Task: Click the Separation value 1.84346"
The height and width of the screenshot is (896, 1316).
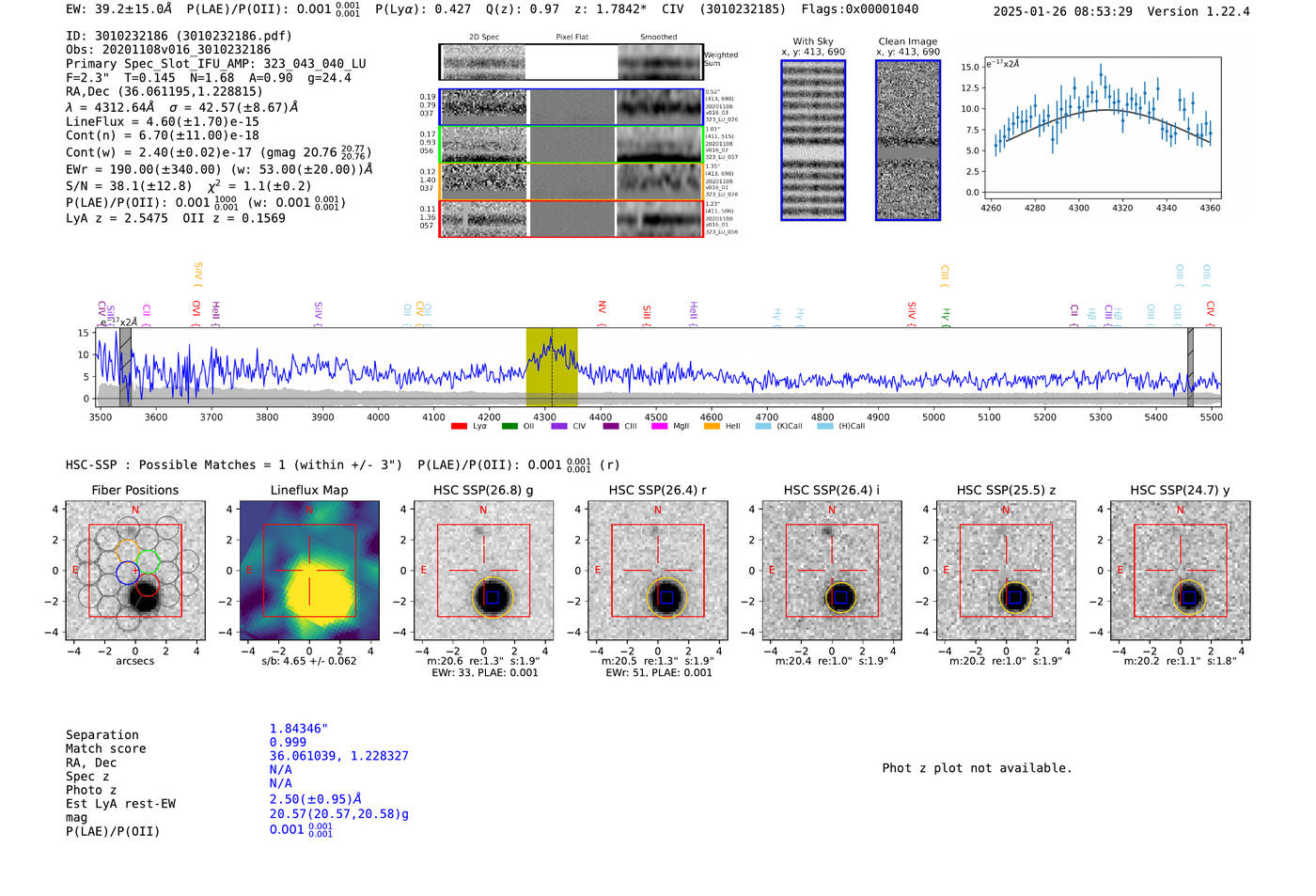Action: click(x=299, y=729)
